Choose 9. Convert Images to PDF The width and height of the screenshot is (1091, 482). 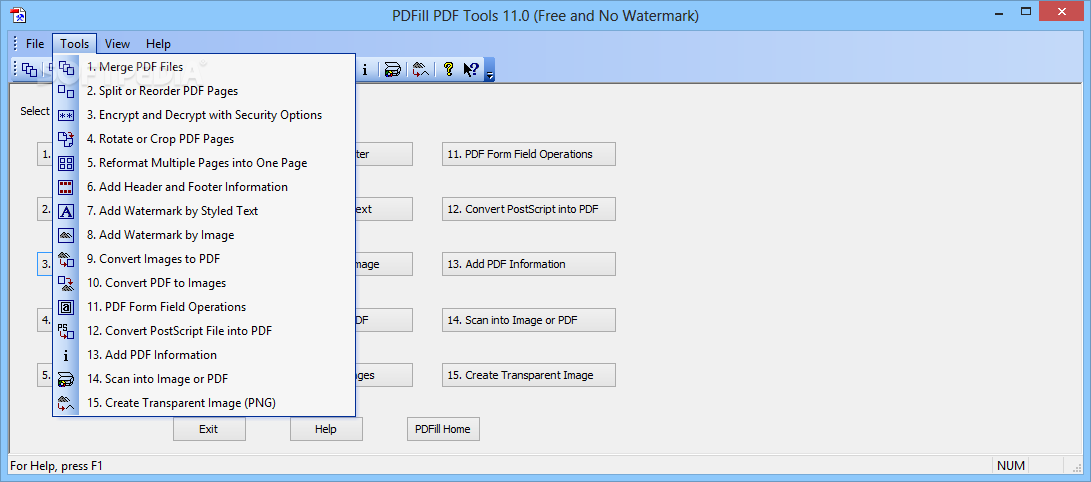coord(204,259)
